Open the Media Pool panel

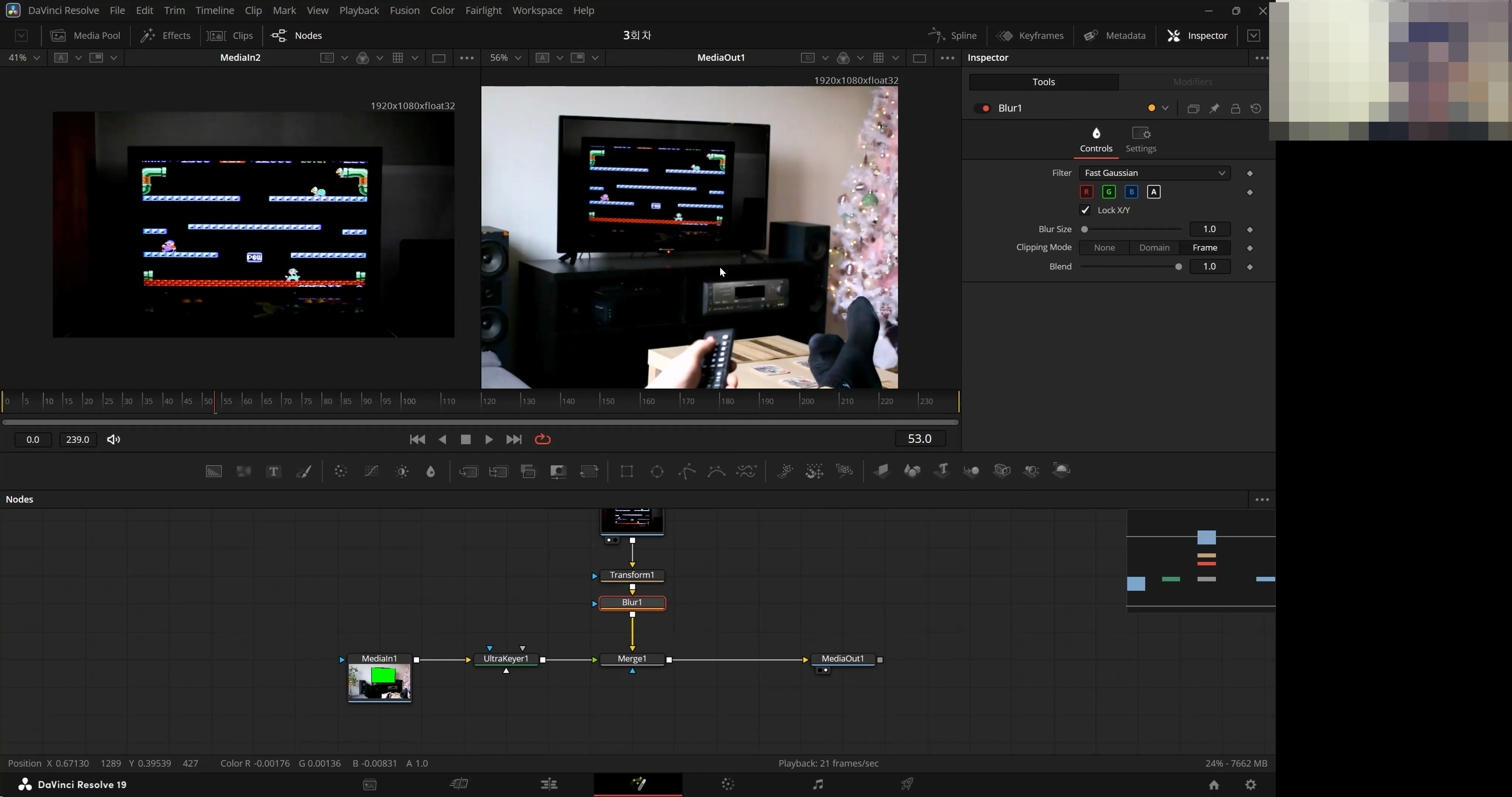[86, 36]
